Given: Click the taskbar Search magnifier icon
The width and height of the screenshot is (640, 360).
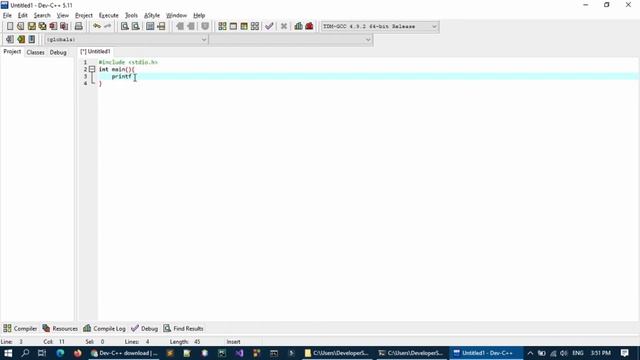Looking at the screenshot, I should click(25, 353).
